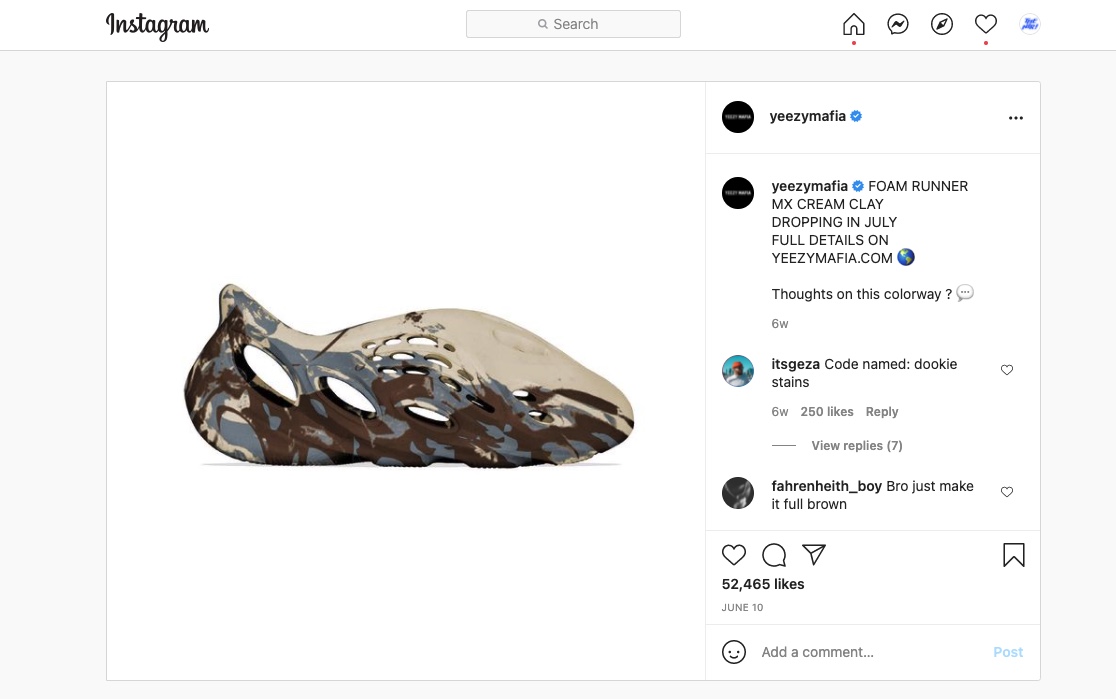Viewport: 1116px width, 699px height.
Task: View who liked: 52,465 likes
Action: pos(763,584)
